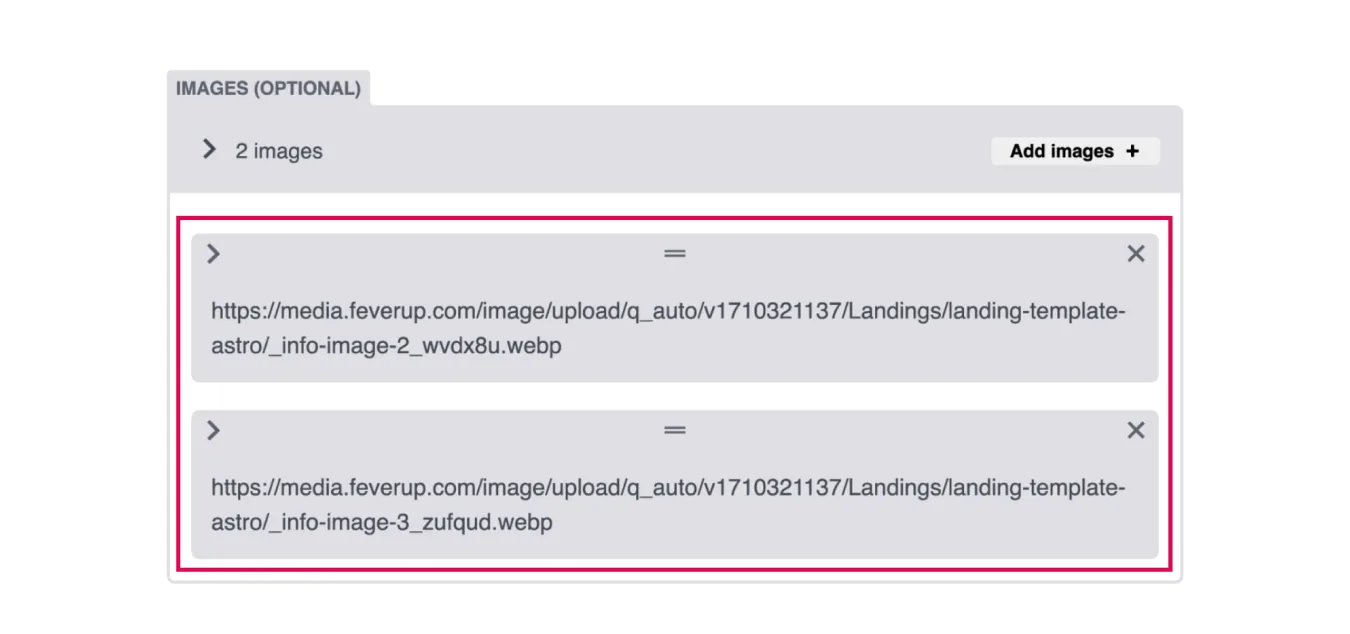Click the Add images button
This screenshot has height=634, width=1350.
[1075, 151]
